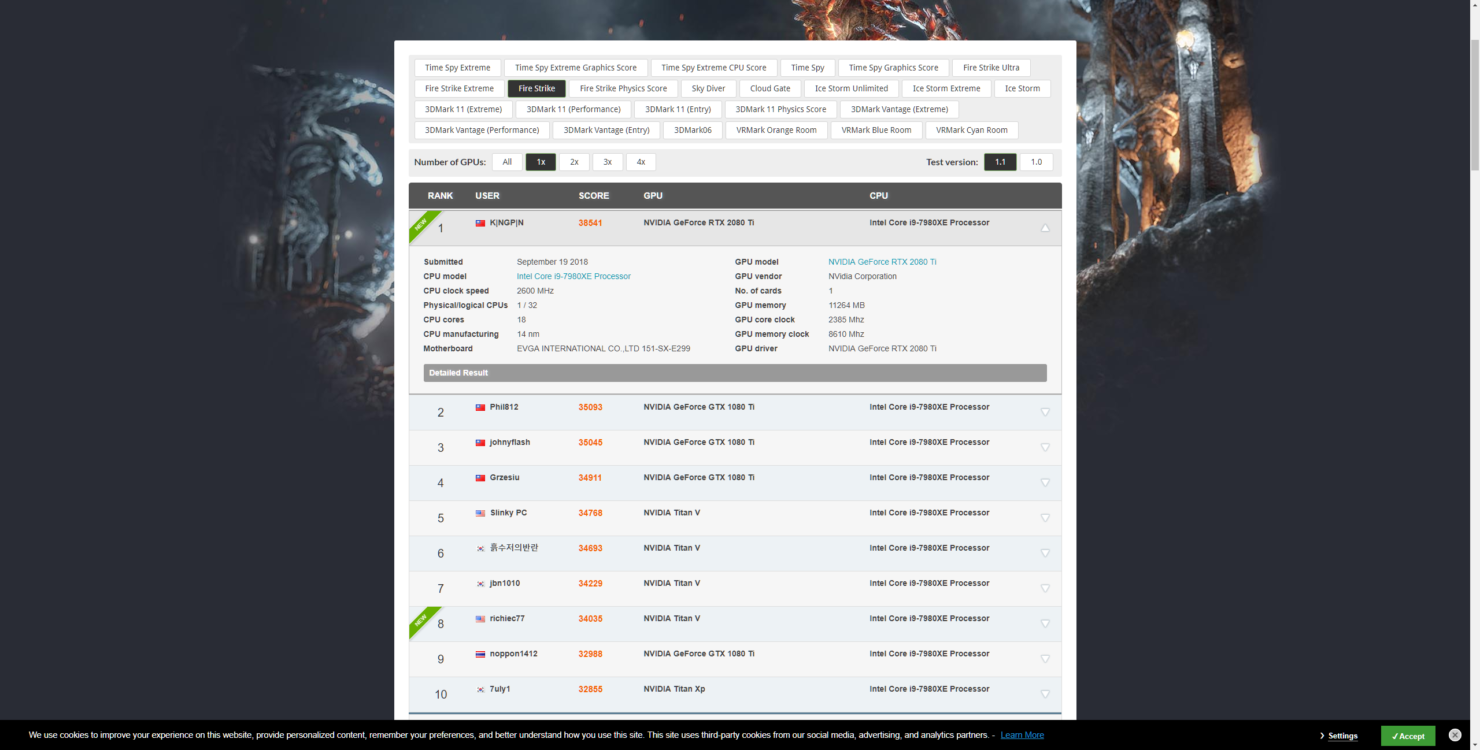The height and width of the screenshot is (750, 1480).
Task: Open the Cloud Gate tab
Action: pyautogui.click(x=770, y=89)
